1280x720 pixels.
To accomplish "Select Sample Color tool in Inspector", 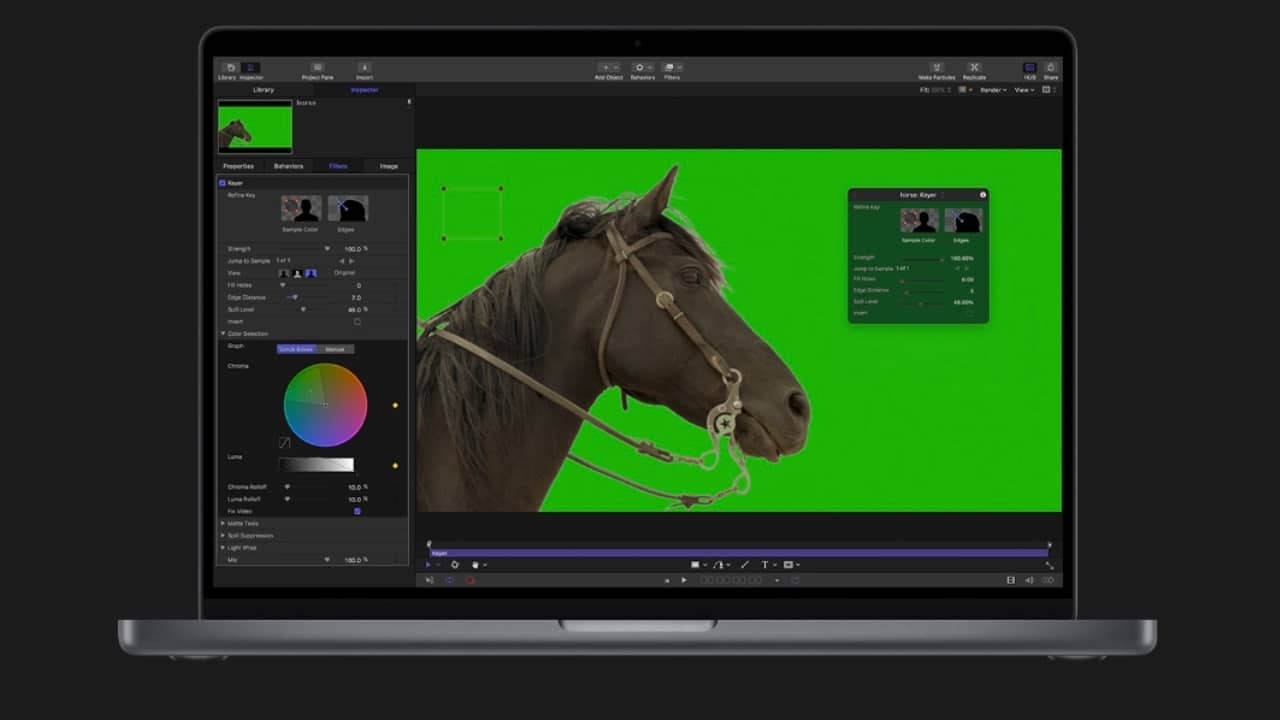I will click(x=301, y=208).
